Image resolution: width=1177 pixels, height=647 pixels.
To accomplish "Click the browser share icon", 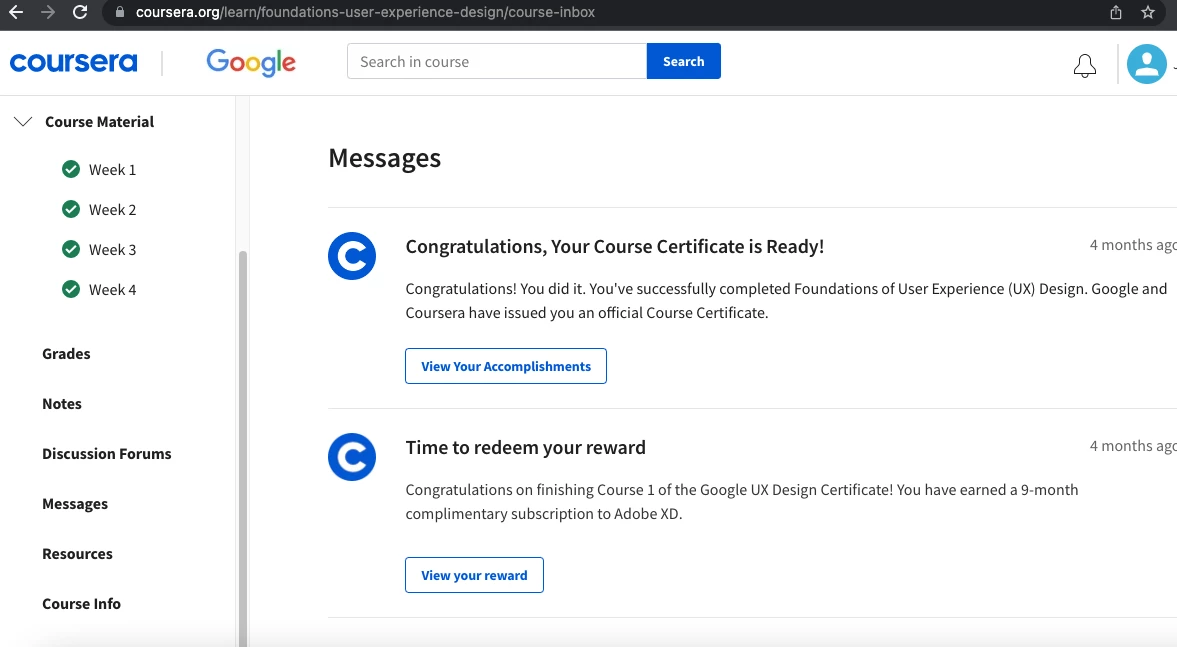I will (x=1115, y=12).
